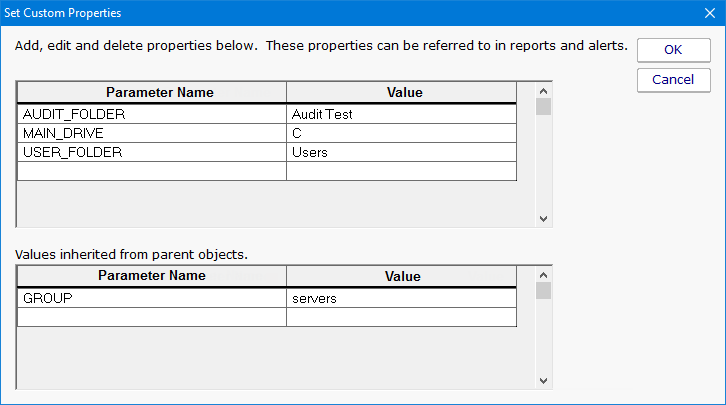Image resolution: width=726 pixels, height=405 pixels.
Task: Select the inherited 'servers' value cell
Action: pyautogui.click(x=402, y=298)
